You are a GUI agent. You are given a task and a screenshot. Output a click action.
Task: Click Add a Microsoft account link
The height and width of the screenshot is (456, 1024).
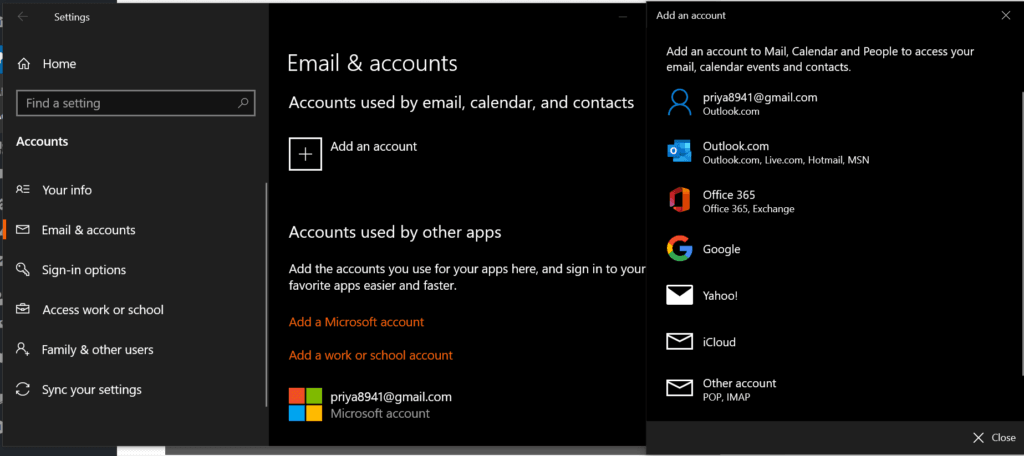coord(357,322)
